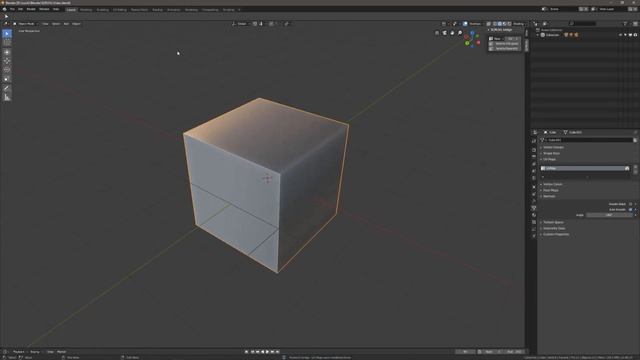Jump to the end frame button

278,352
